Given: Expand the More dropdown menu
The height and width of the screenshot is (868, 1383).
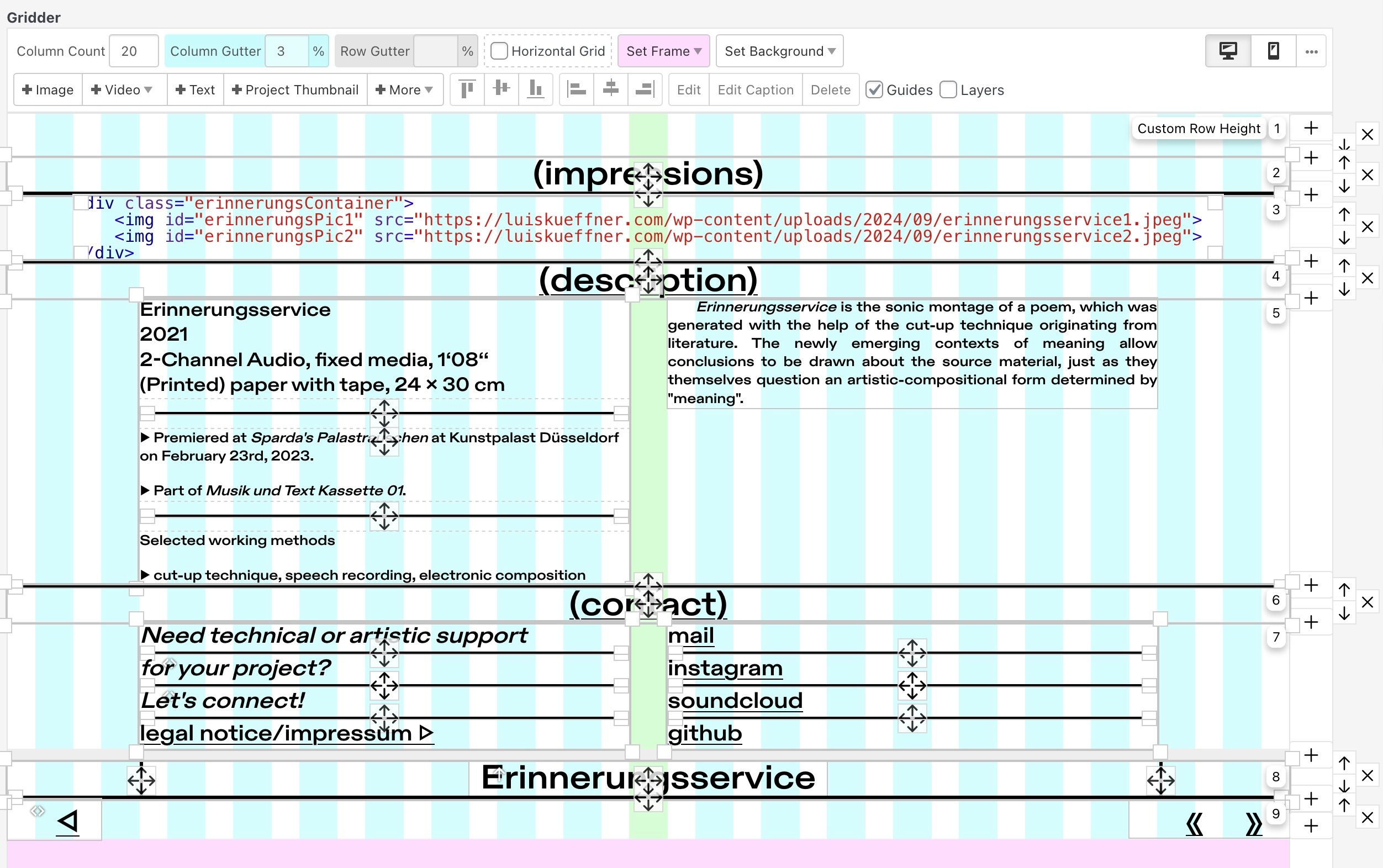Looking at the screenshot, I should tap(405, 90).
